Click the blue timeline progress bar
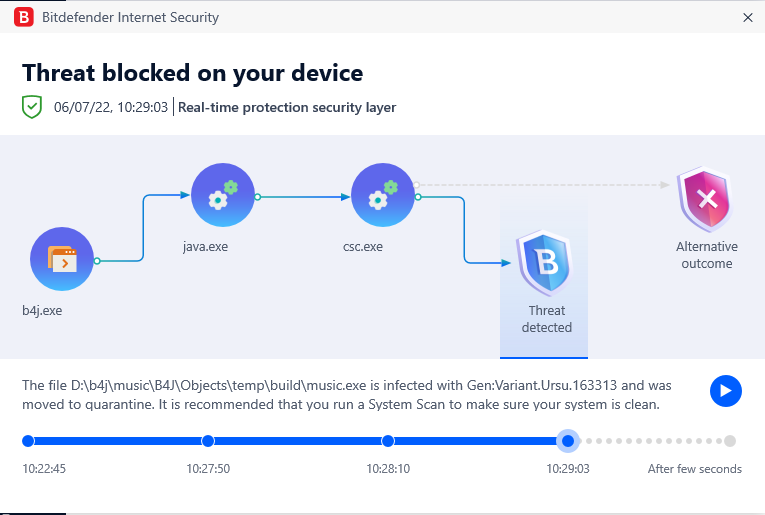The image size is (765, 515). click(x=300, y=441)
